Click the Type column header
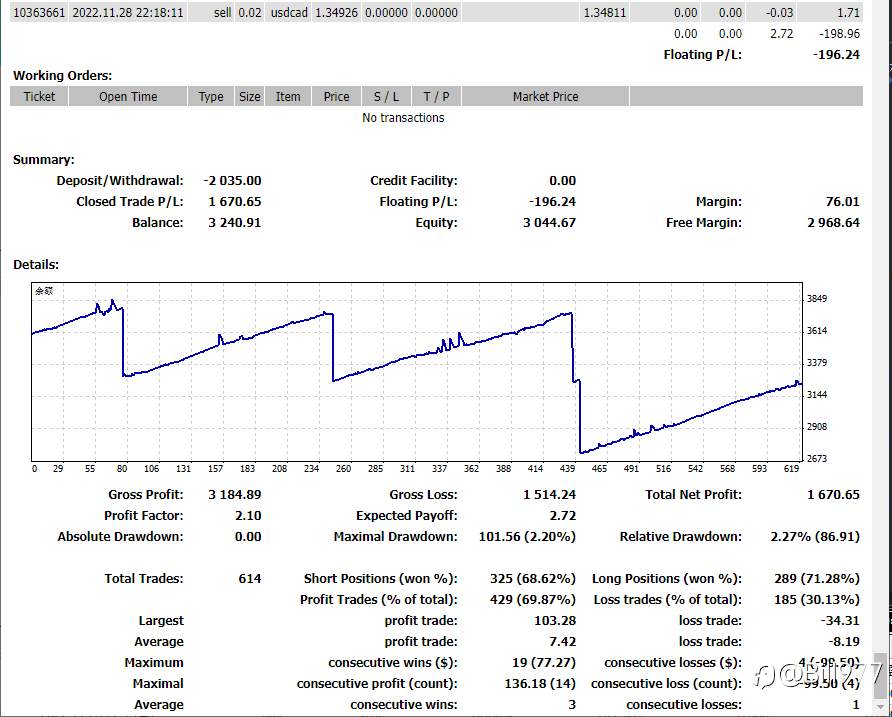This screenshot has height=717, width=892. click(x=211, y=96)
